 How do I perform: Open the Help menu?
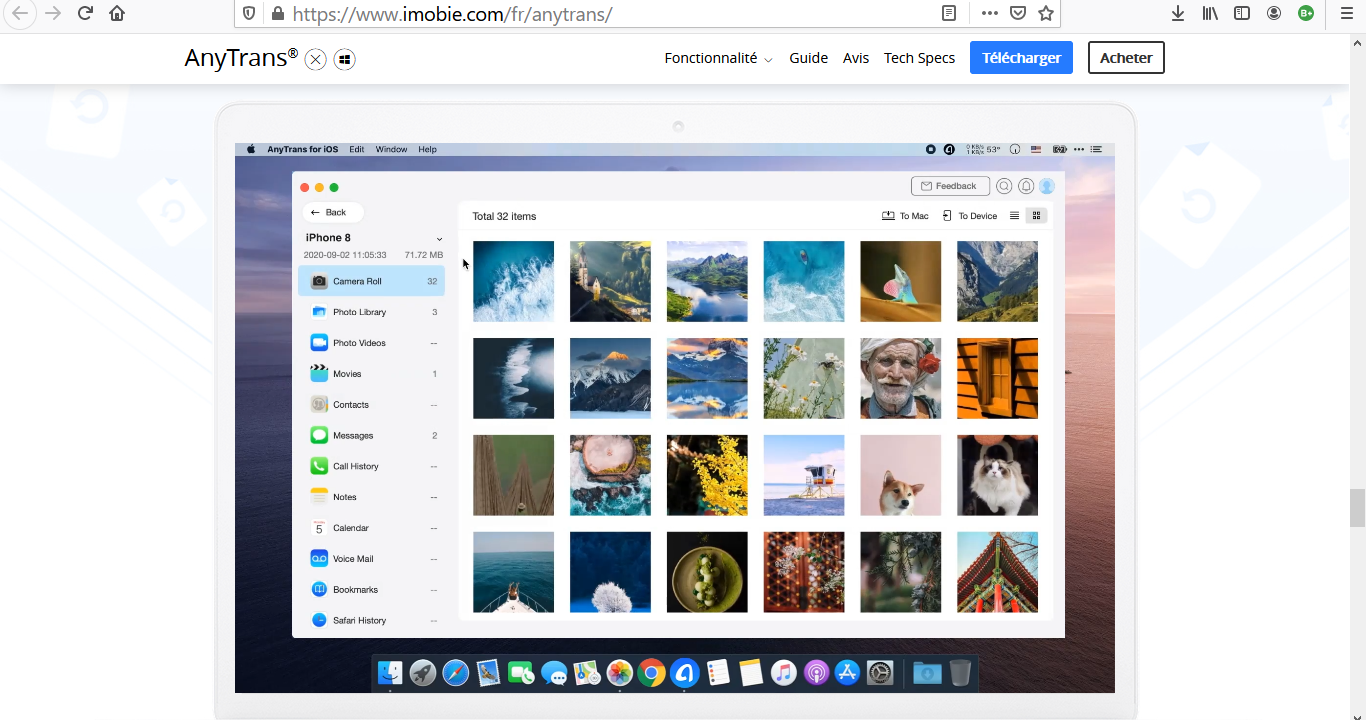tap(427, 149)
